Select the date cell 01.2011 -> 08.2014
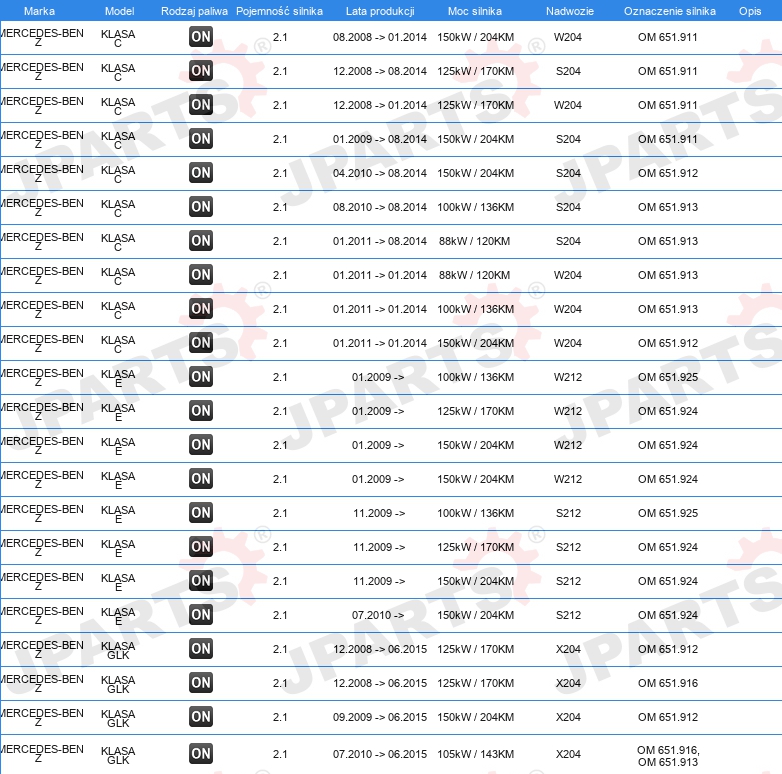 (380, 241)
